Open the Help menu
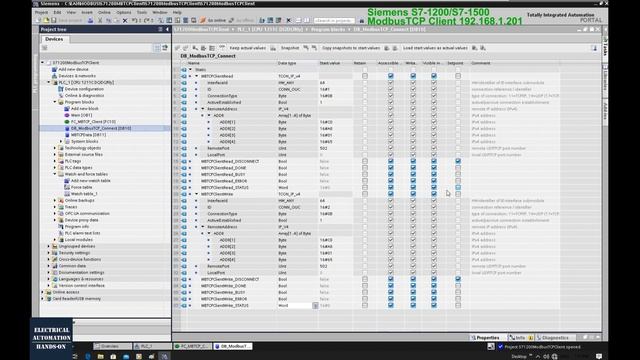This screenshot has height=360, width=640. [x=177, y=12]
